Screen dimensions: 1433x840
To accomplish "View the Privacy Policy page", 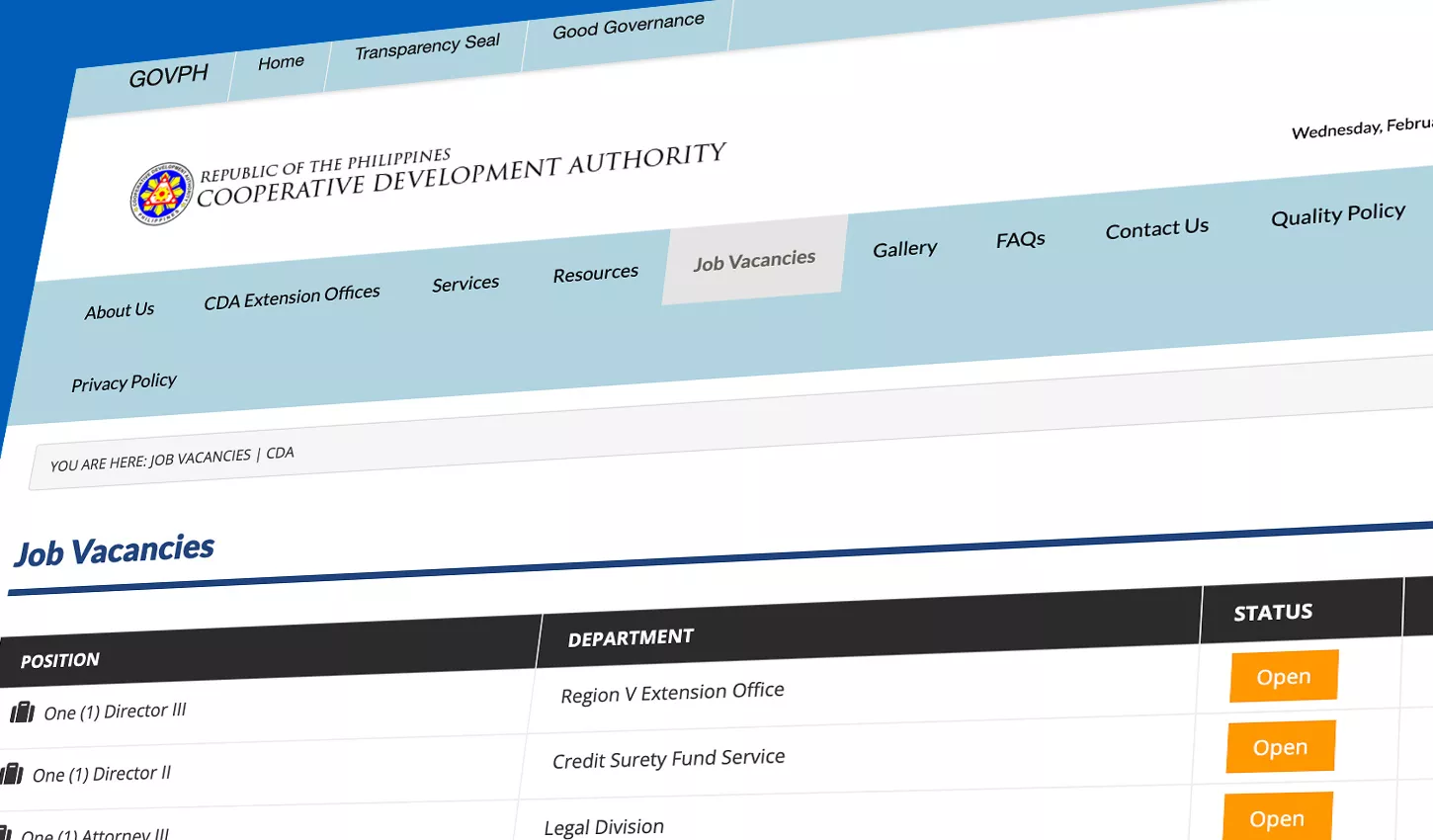I will [124, 380].
